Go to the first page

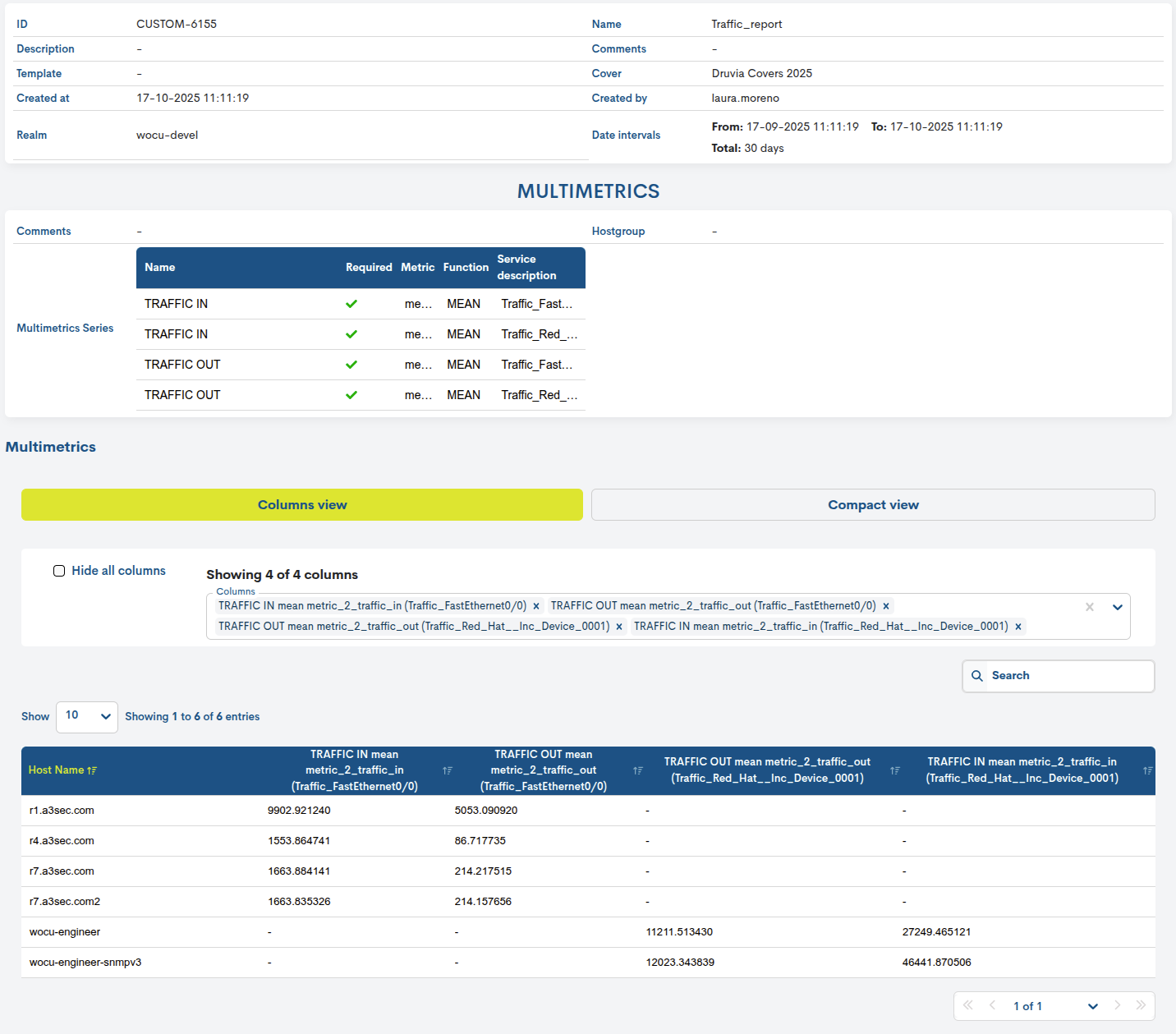[968, 1005]
